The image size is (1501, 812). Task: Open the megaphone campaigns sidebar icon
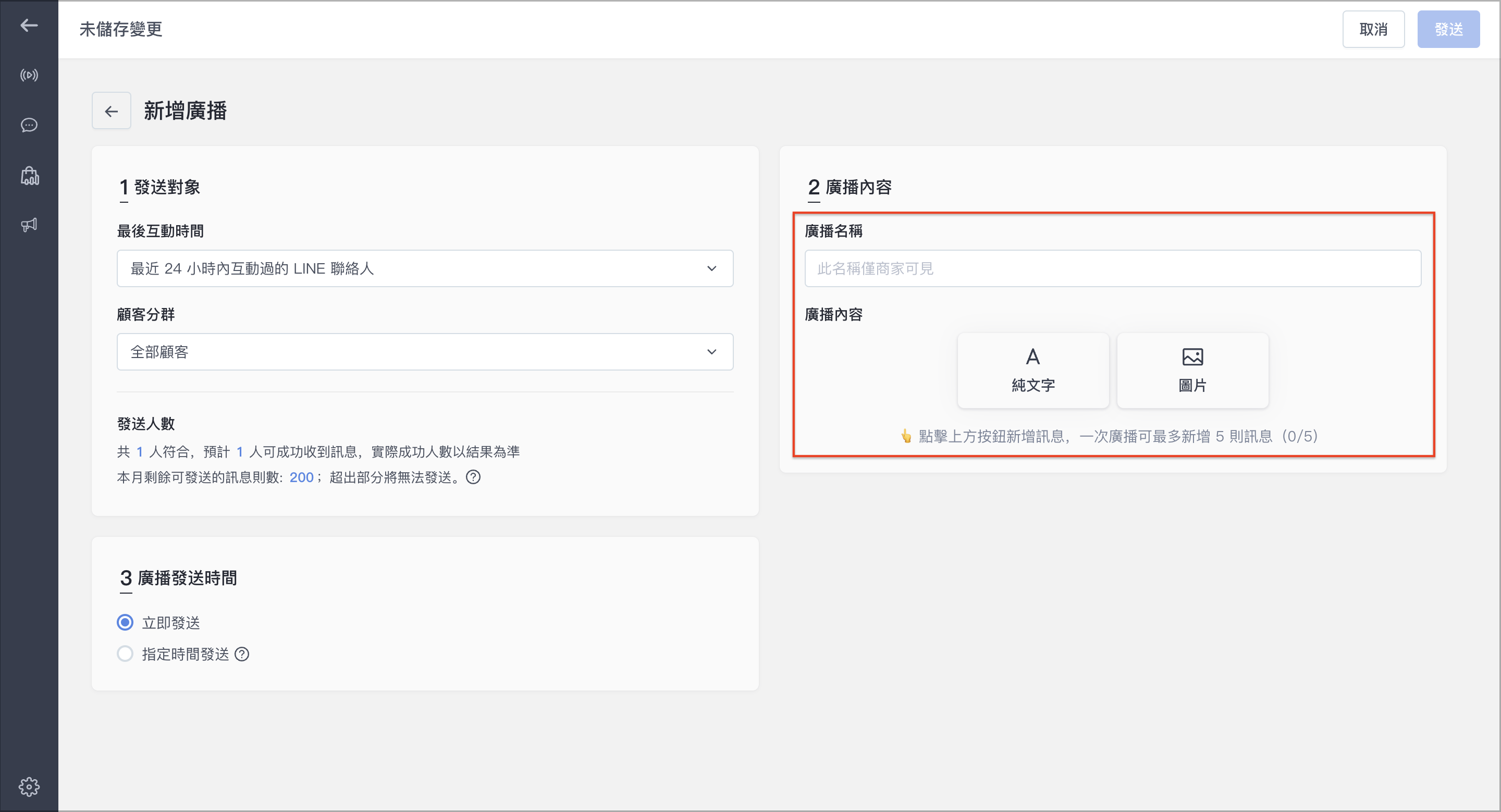(x=29, y=225)
